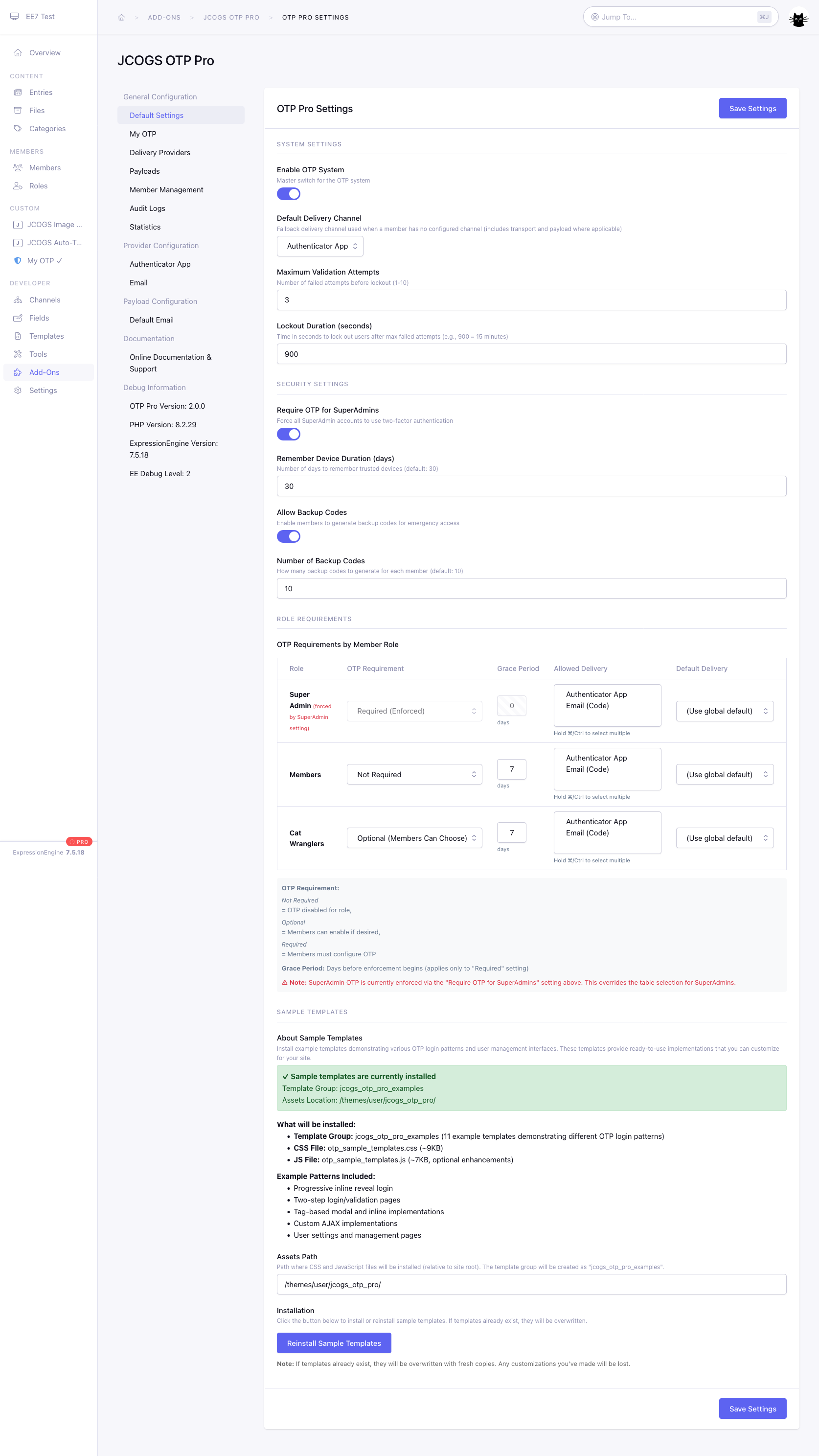Click the Channels icon in sidebar
This screenshot has width=819, height=1456.
click(18, 300)
